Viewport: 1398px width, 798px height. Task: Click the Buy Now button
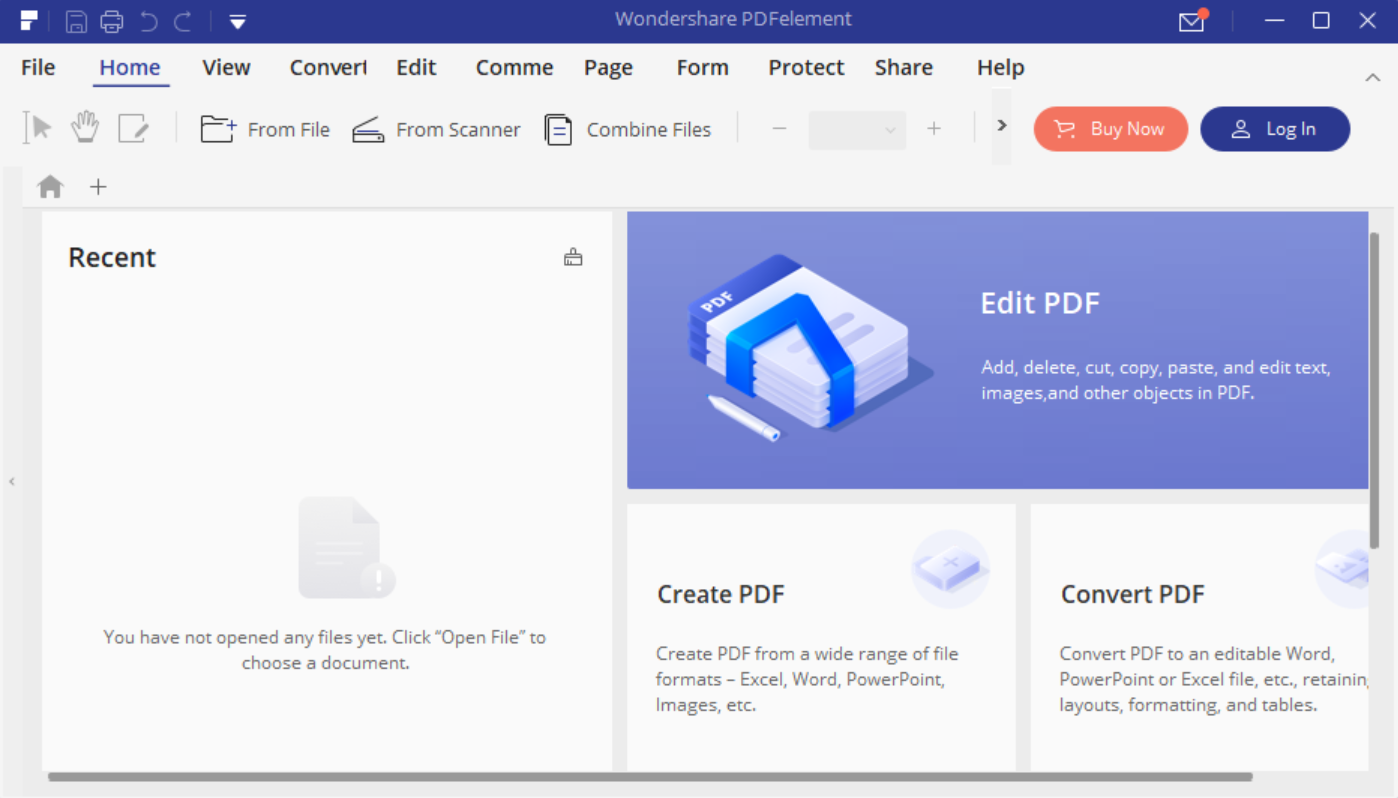1111,129
